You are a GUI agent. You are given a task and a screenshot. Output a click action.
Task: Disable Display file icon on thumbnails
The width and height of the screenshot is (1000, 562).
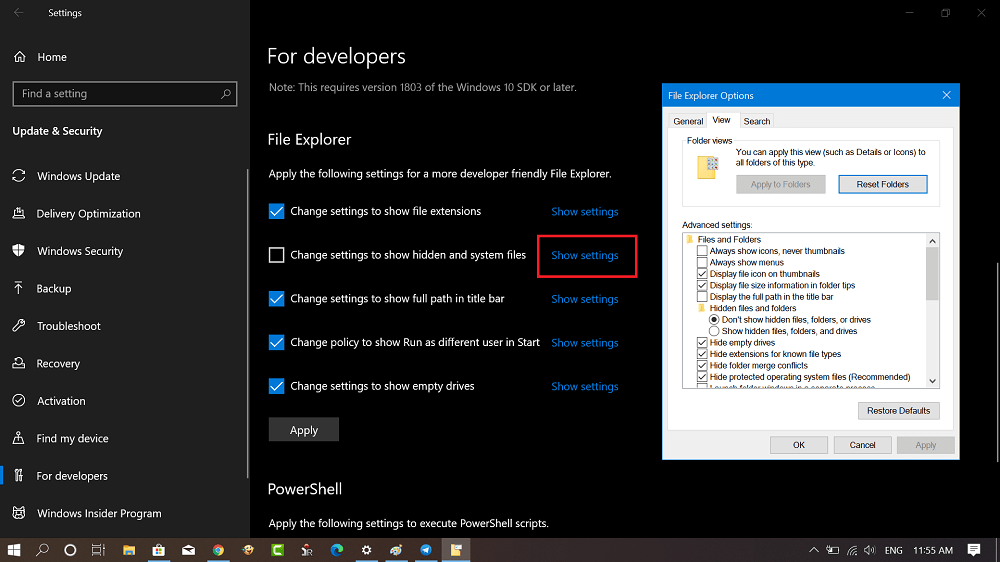(702, 274)
